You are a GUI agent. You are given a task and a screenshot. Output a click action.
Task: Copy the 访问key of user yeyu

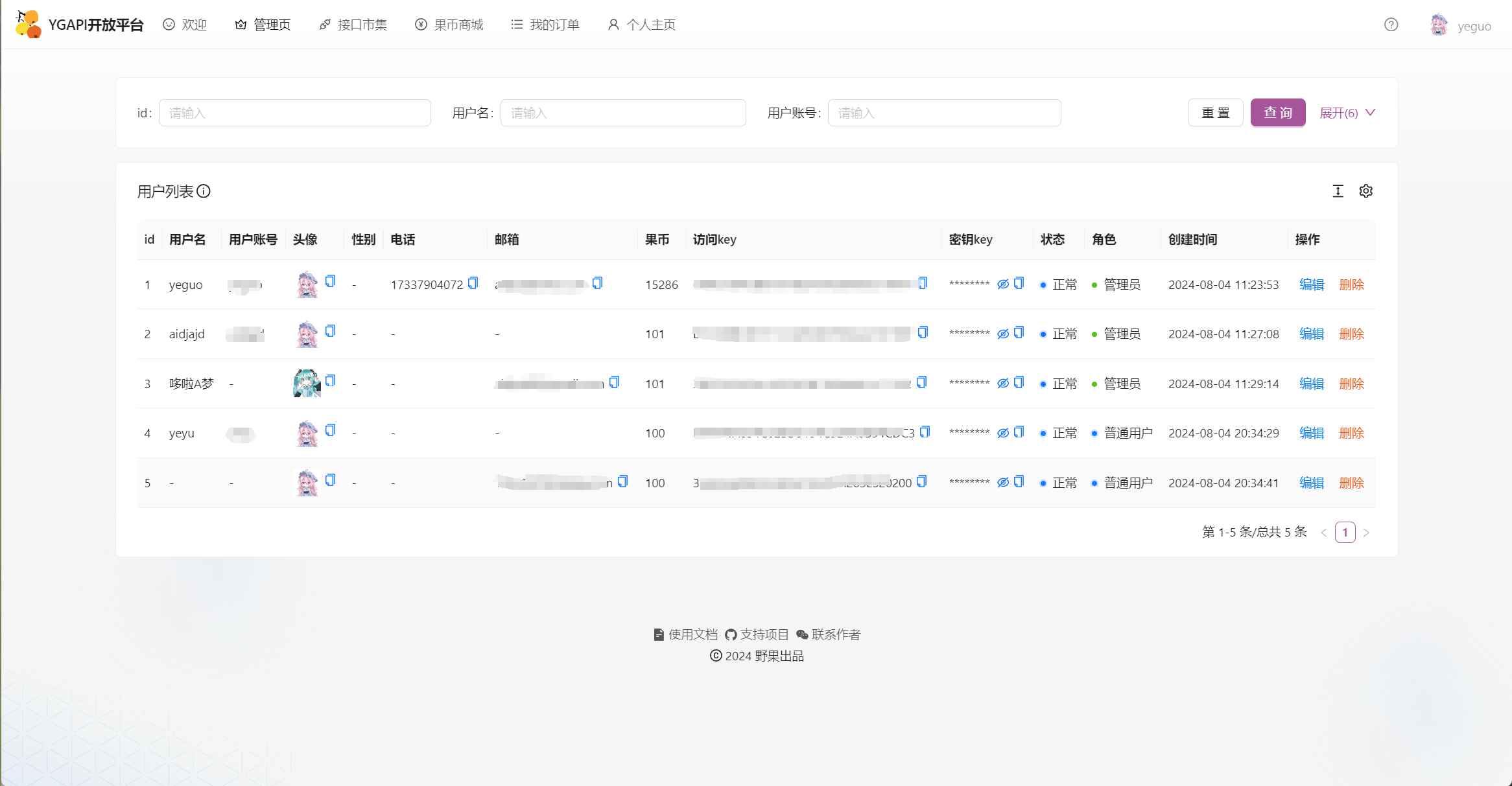[x=926, y=430]
